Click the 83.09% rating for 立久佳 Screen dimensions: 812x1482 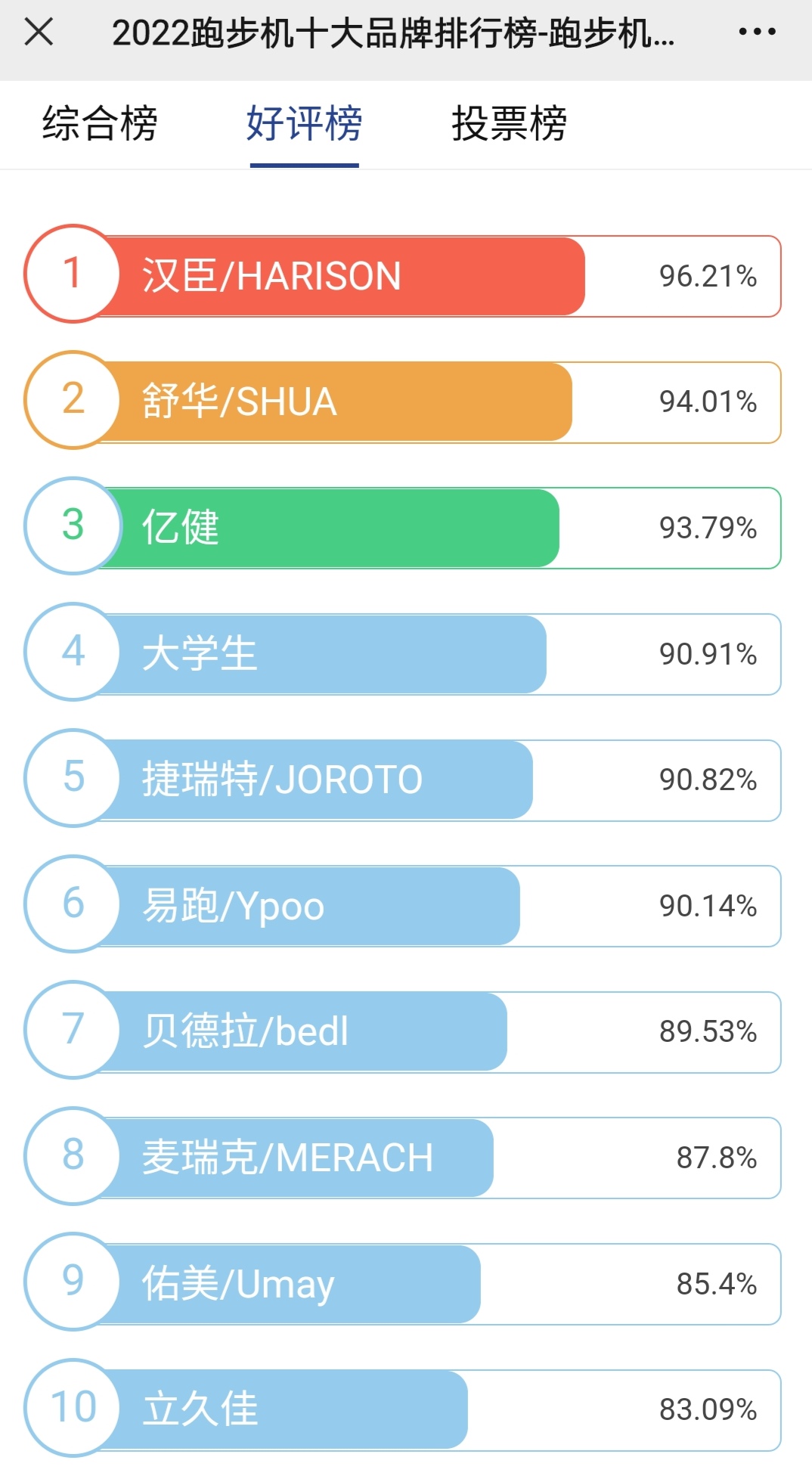(708, 1410)
